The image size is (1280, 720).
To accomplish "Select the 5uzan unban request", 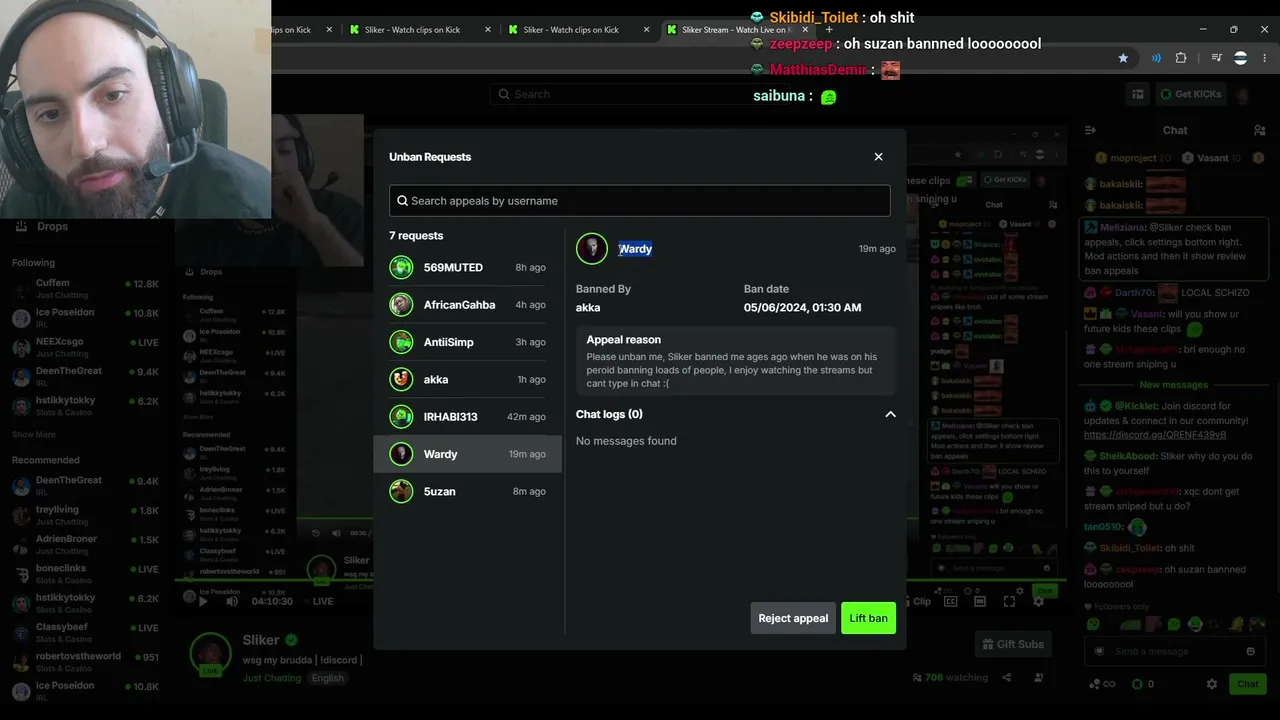I will click(467, 492).
